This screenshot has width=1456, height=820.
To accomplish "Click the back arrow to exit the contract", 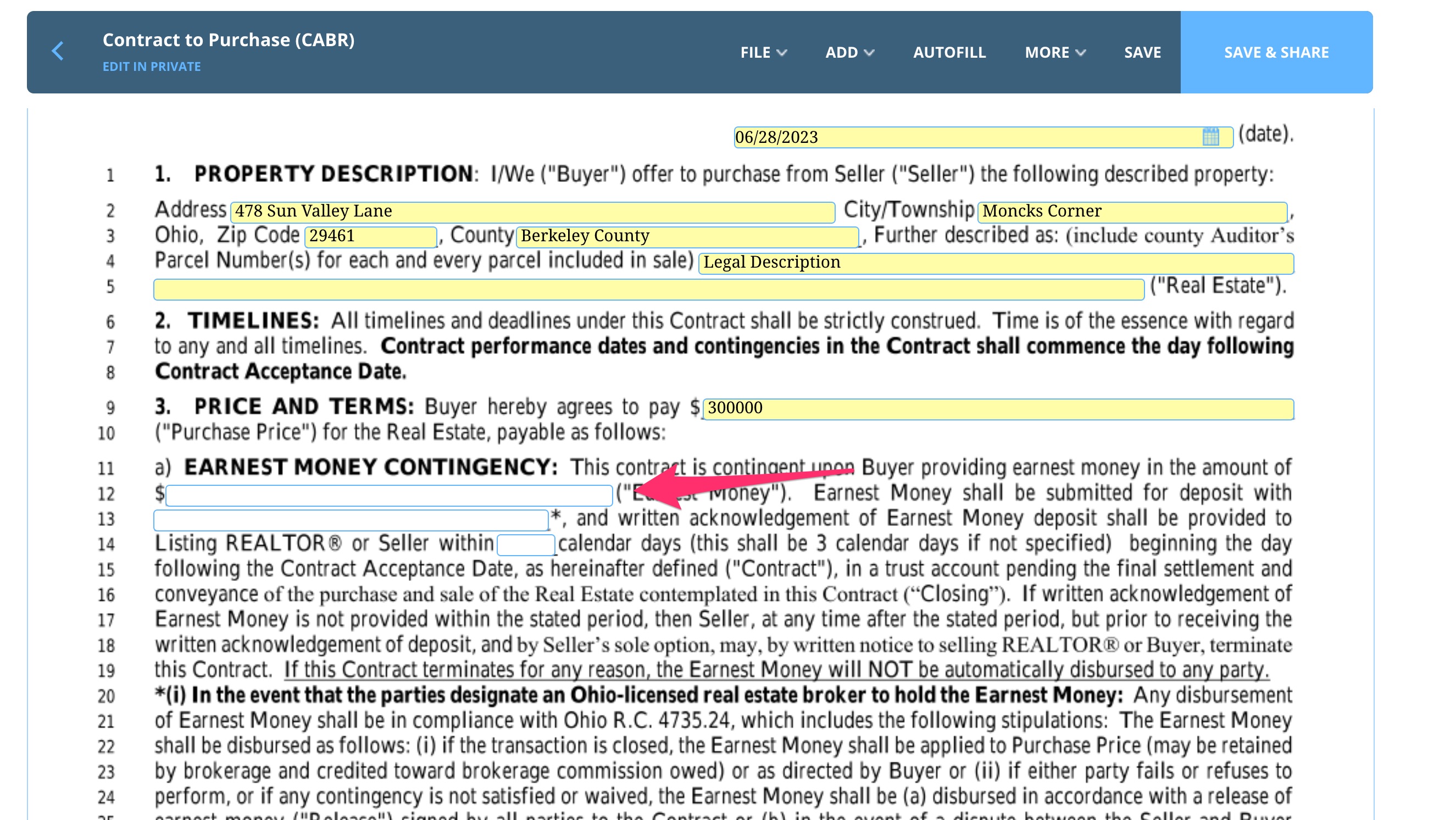I will pos(58,51).
